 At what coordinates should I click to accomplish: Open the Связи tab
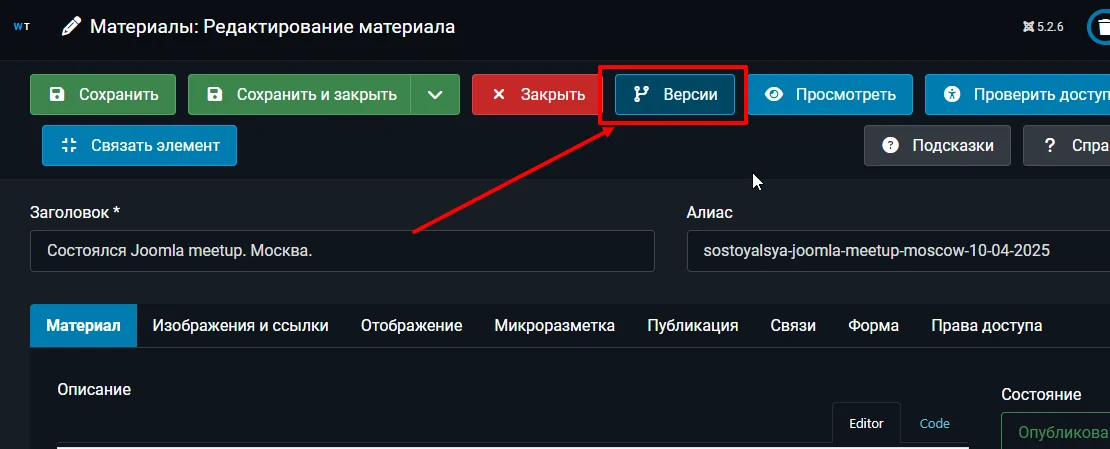point(793,326)
